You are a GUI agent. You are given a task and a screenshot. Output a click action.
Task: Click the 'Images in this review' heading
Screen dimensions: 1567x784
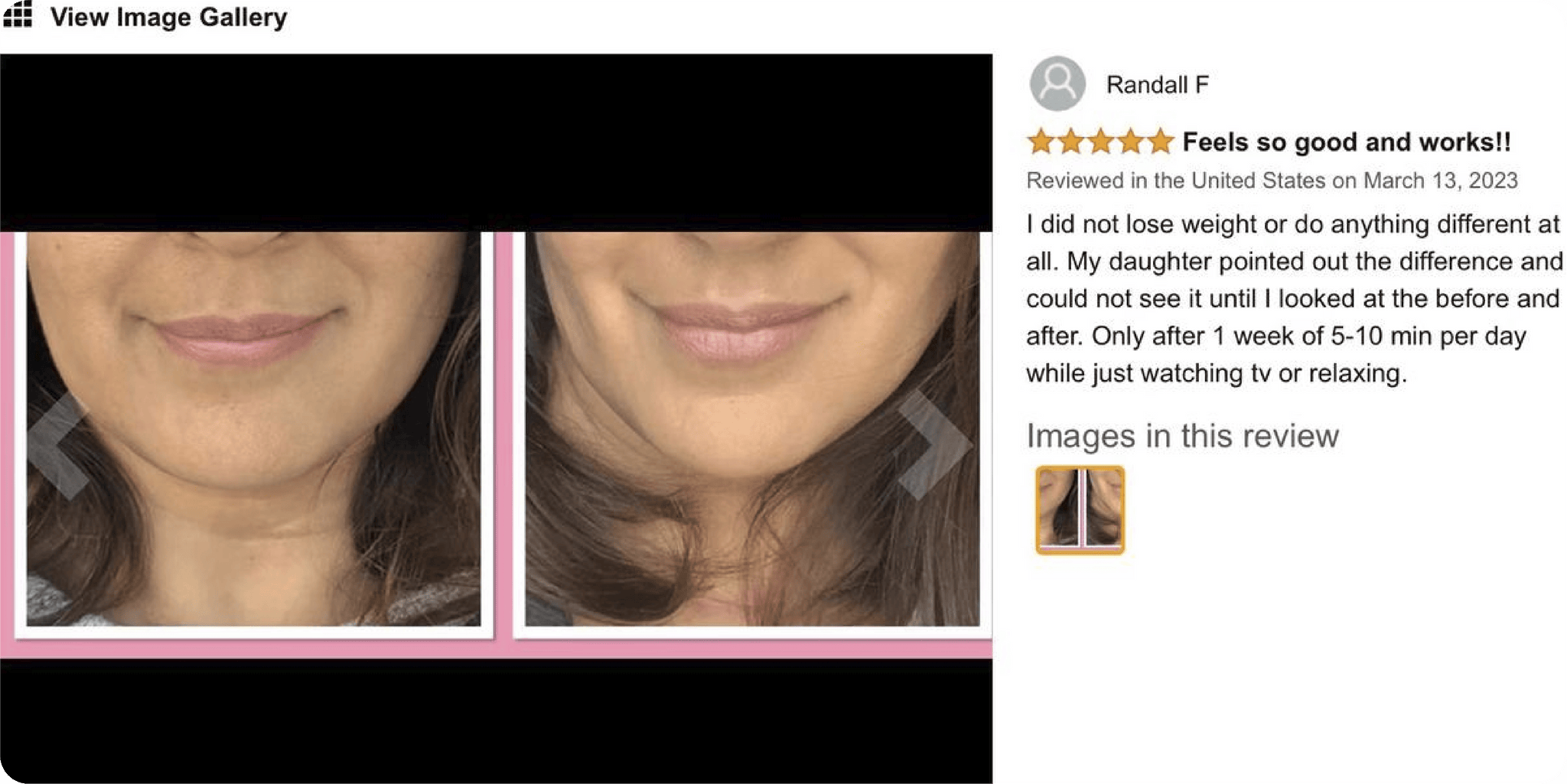click(1182, 436)
